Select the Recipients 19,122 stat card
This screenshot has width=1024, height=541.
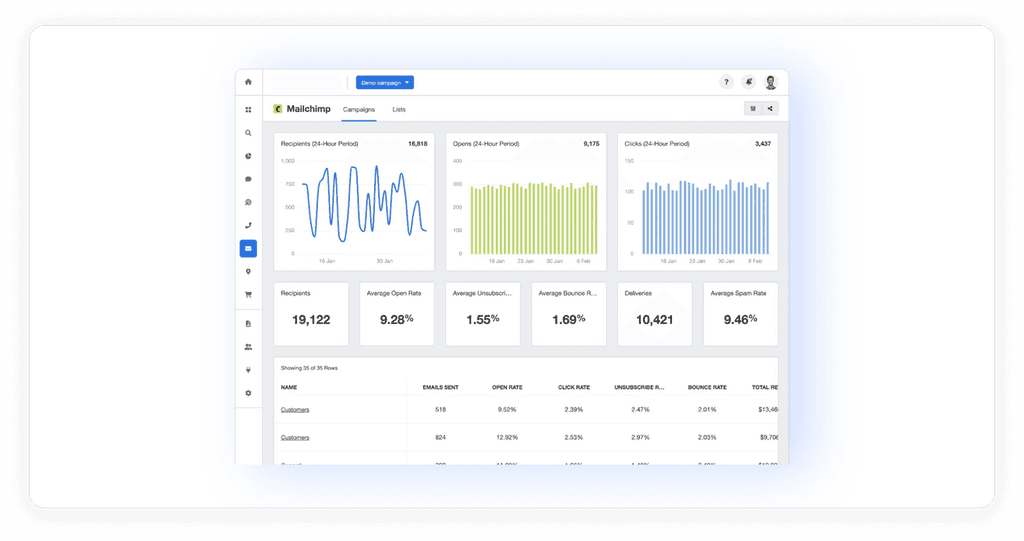point(311,314)
